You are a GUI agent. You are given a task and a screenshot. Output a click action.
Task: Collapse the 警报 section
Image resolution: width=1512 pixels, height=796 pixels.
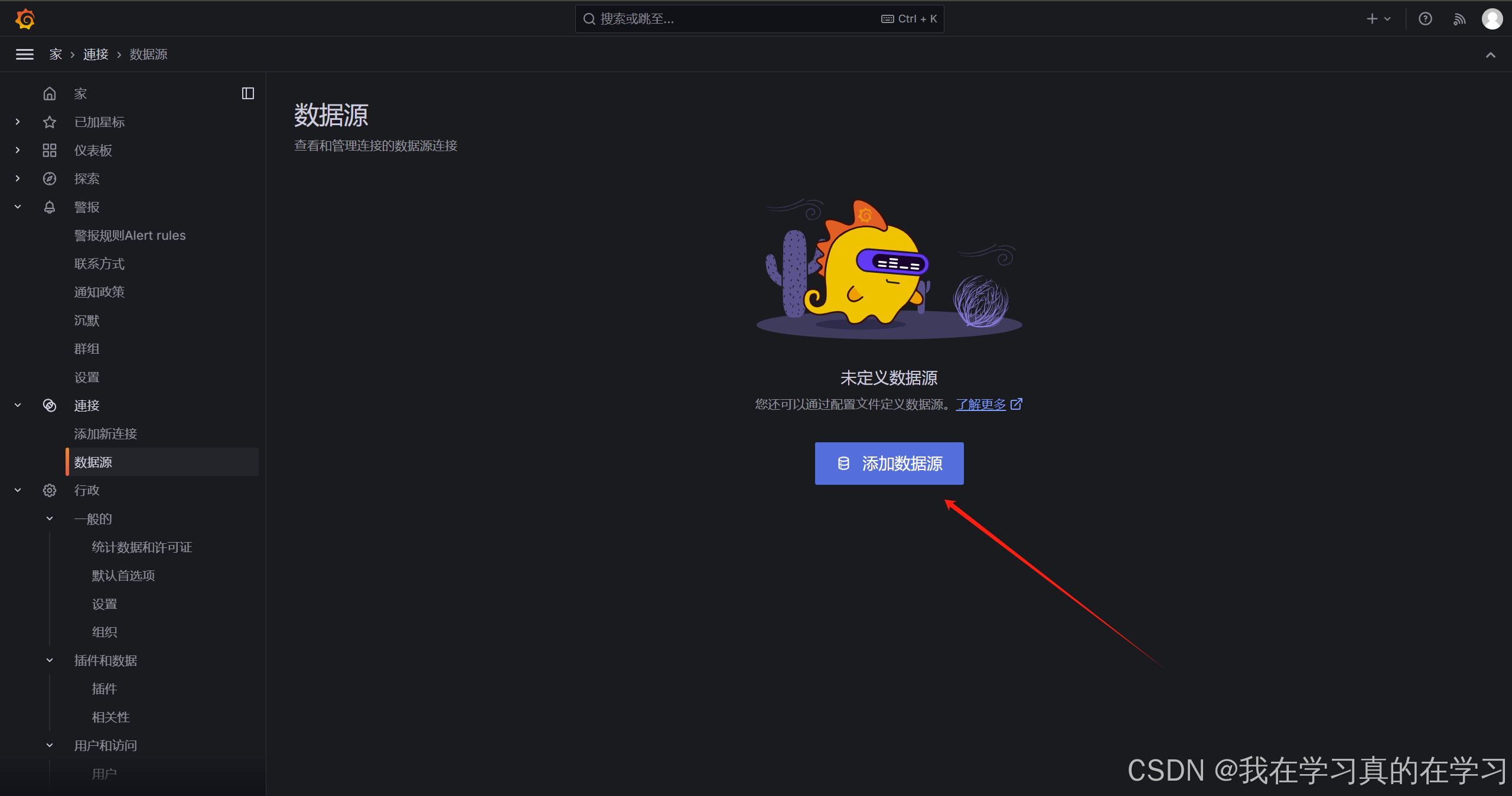coord(18,207)
